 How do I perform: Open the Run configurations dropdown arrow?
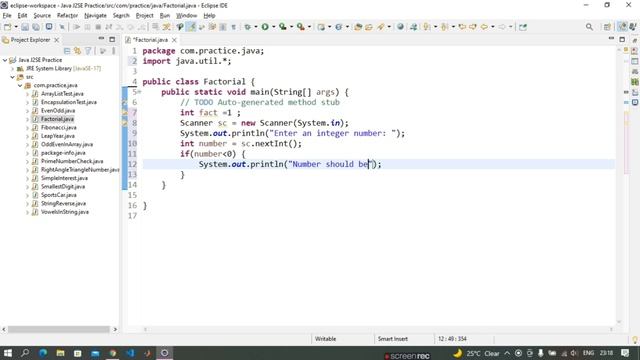tap(273, 27)
